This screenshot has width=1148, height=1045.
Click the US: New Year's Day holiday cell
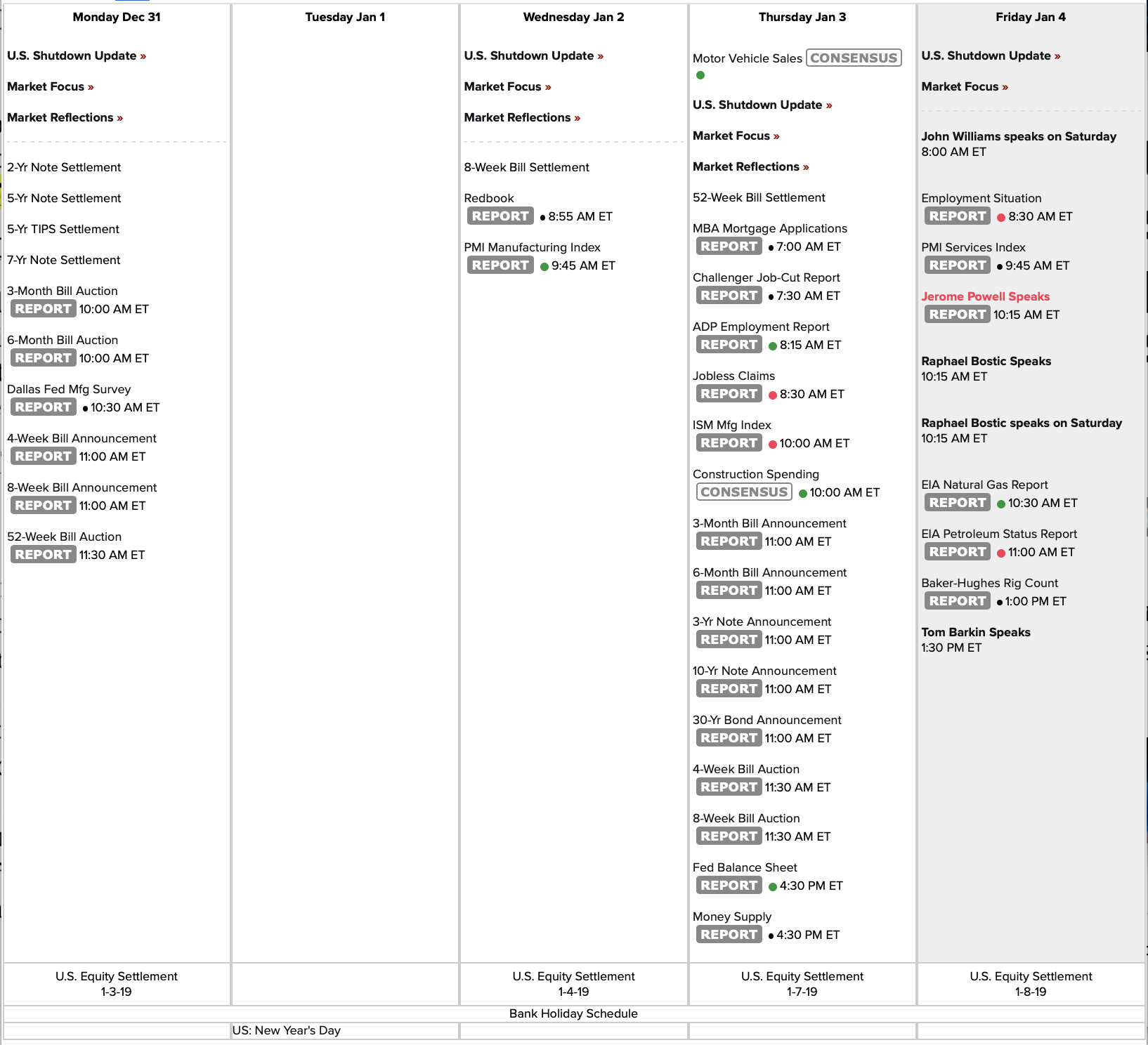click(x=287, y=1030)
